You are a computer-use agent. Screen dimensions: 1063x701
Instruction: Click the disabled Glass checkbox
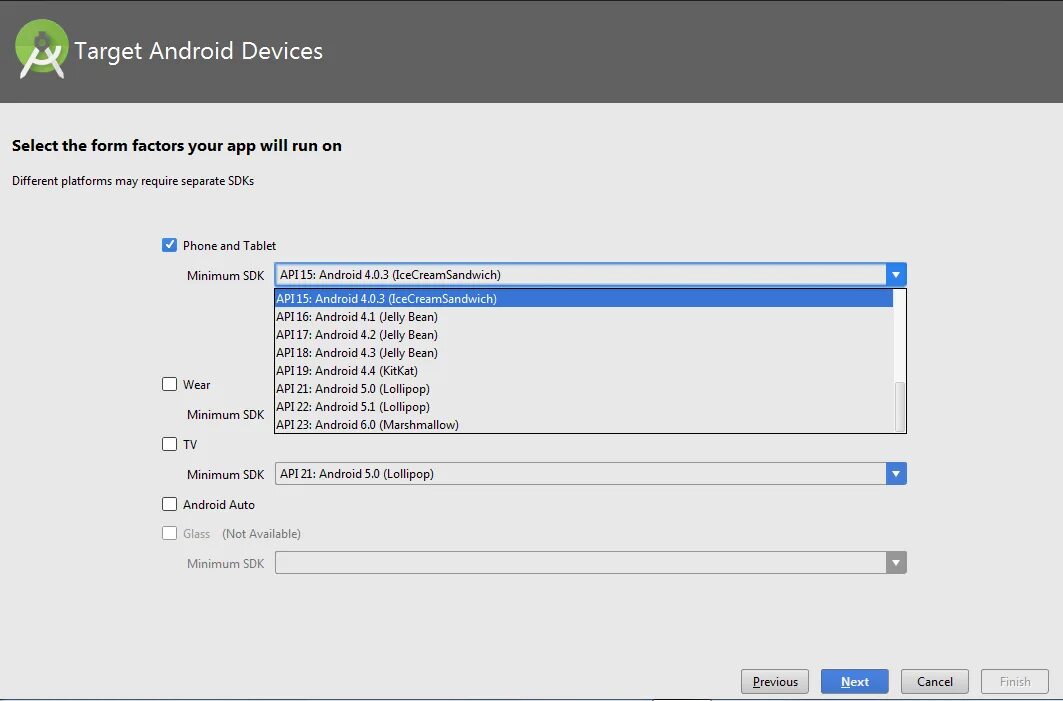click(169, 533)
